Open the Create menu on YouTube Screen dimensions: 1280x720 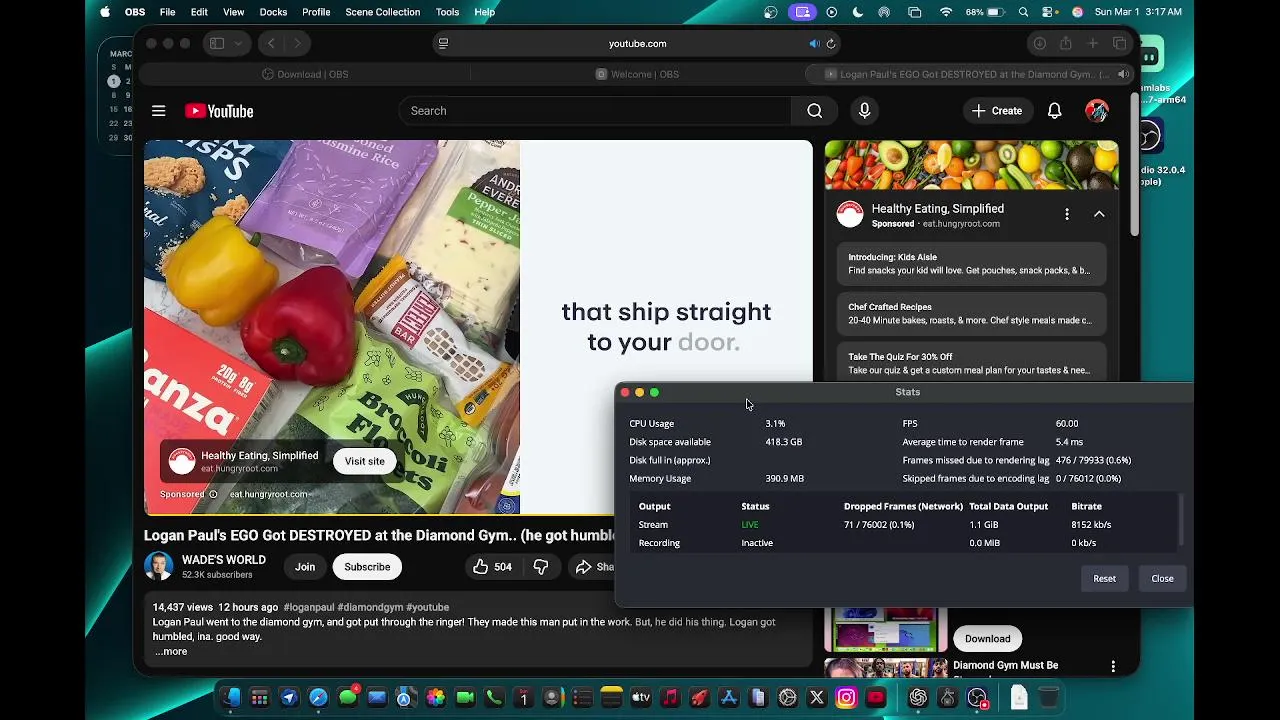tap(997, 111)
